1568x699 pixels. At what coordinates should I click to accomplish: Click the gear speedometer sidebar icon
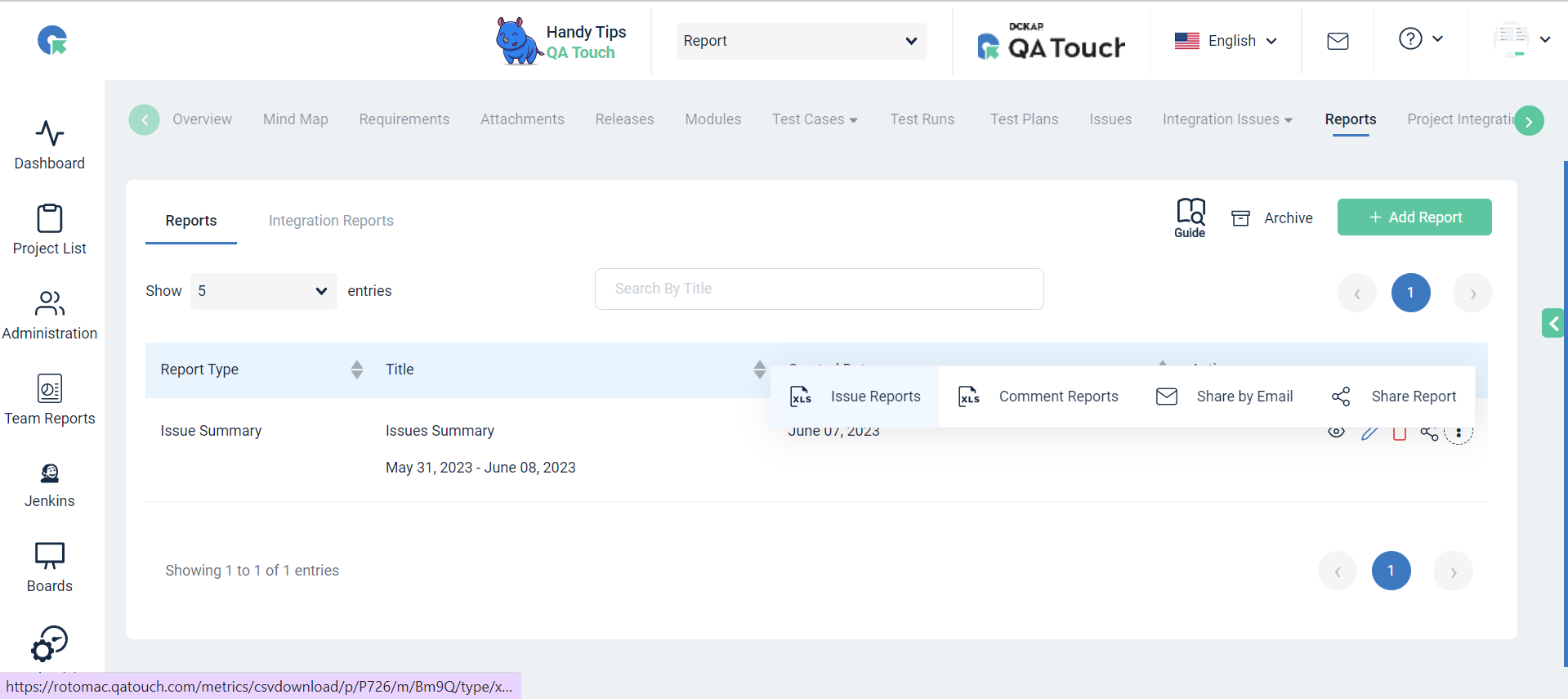[x=50, y=643]
